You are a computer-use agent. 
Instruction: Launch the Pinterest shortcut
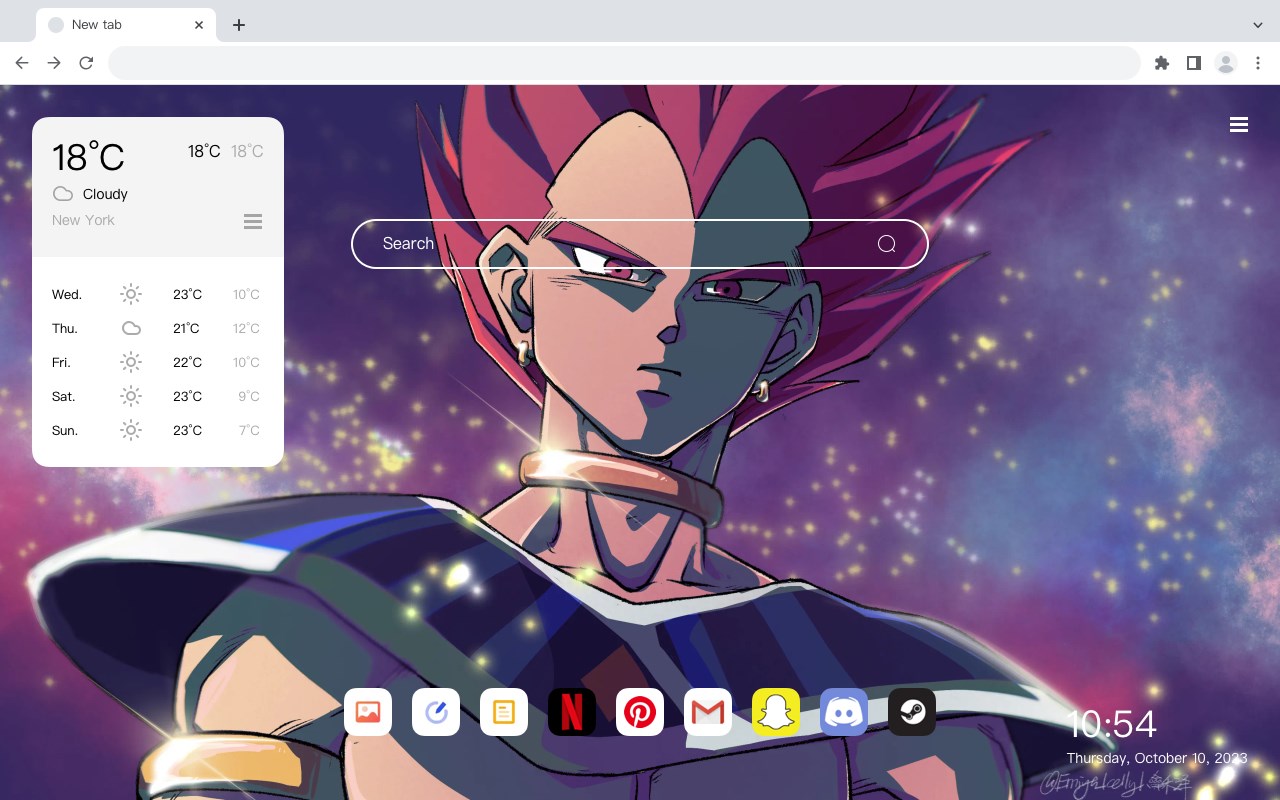[x=640, y=712]
